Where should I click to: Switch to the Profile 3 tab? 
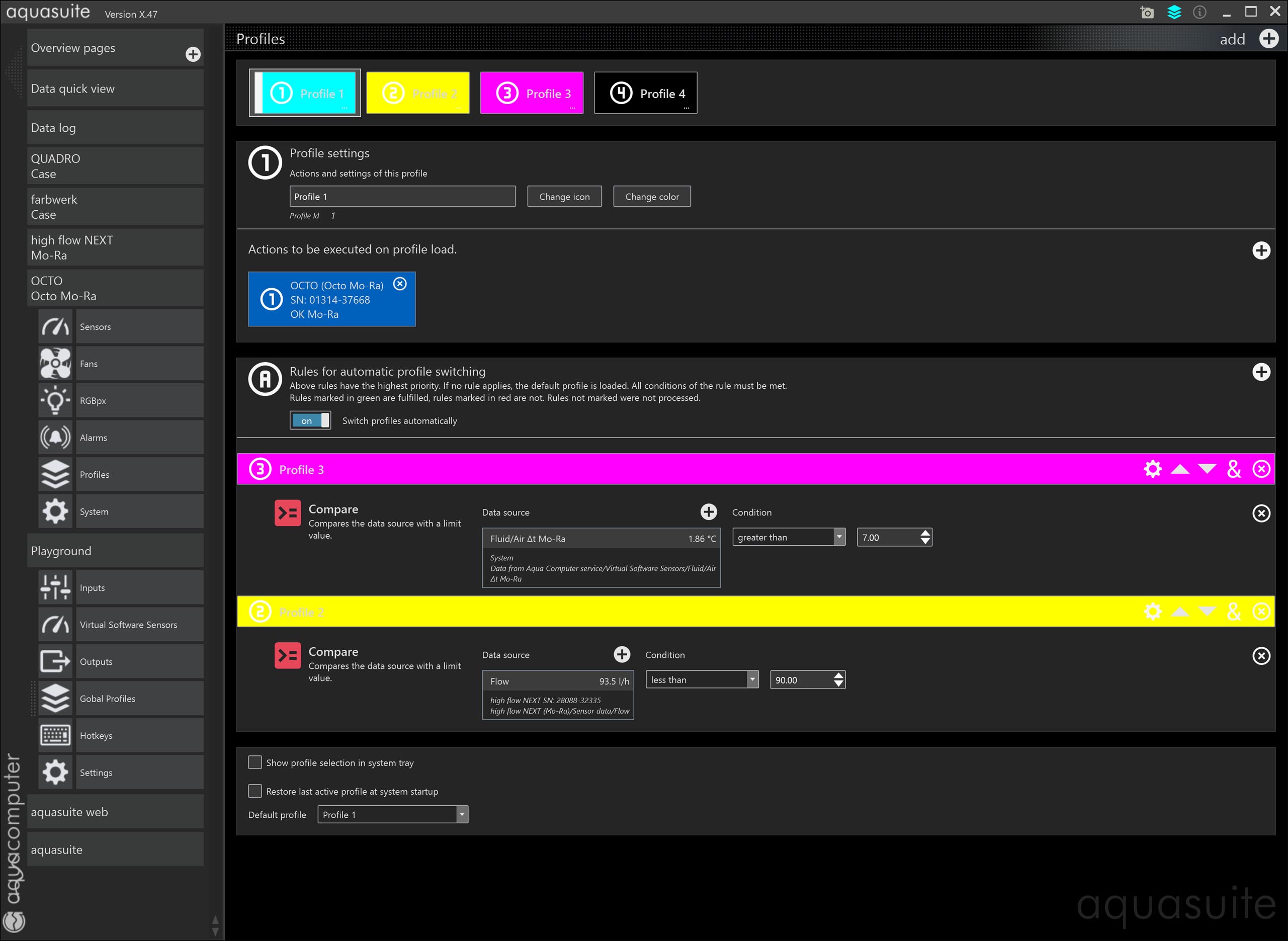pyautogui.click(x=532, y=93)
